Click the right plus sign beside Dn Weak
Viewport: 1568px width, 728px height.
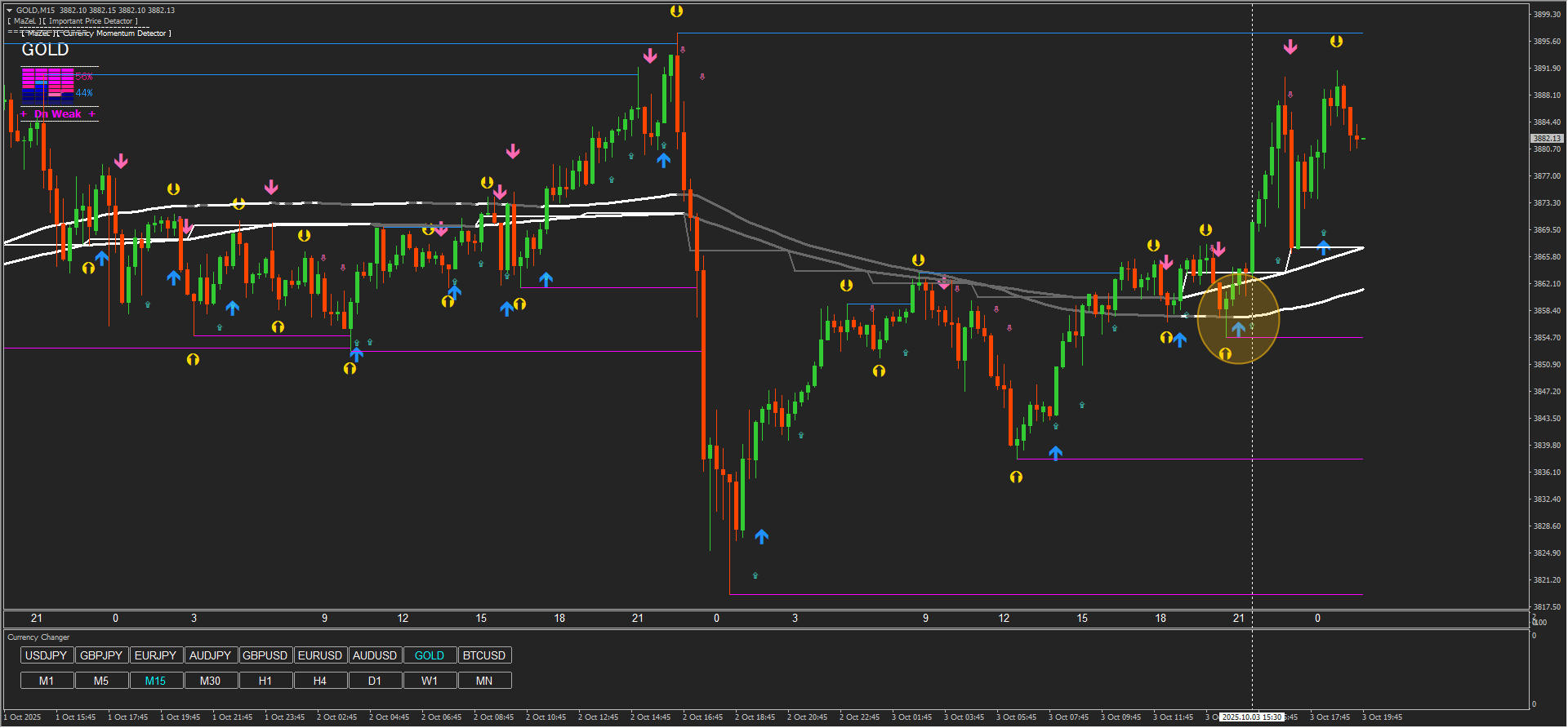tap(91, 114)
